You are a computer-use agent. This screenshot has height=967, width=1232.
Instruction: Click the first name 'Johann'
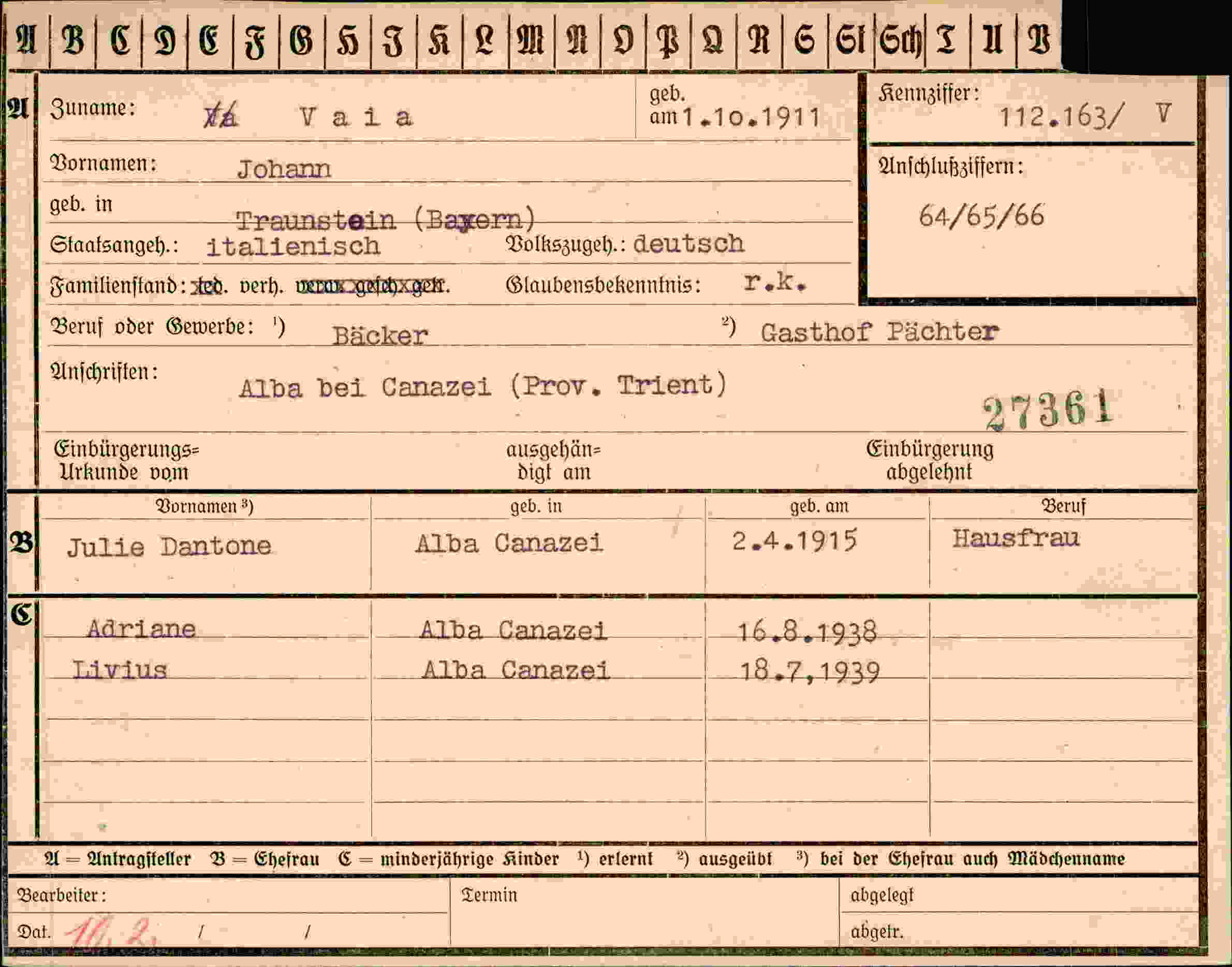(x=284, y=169)
